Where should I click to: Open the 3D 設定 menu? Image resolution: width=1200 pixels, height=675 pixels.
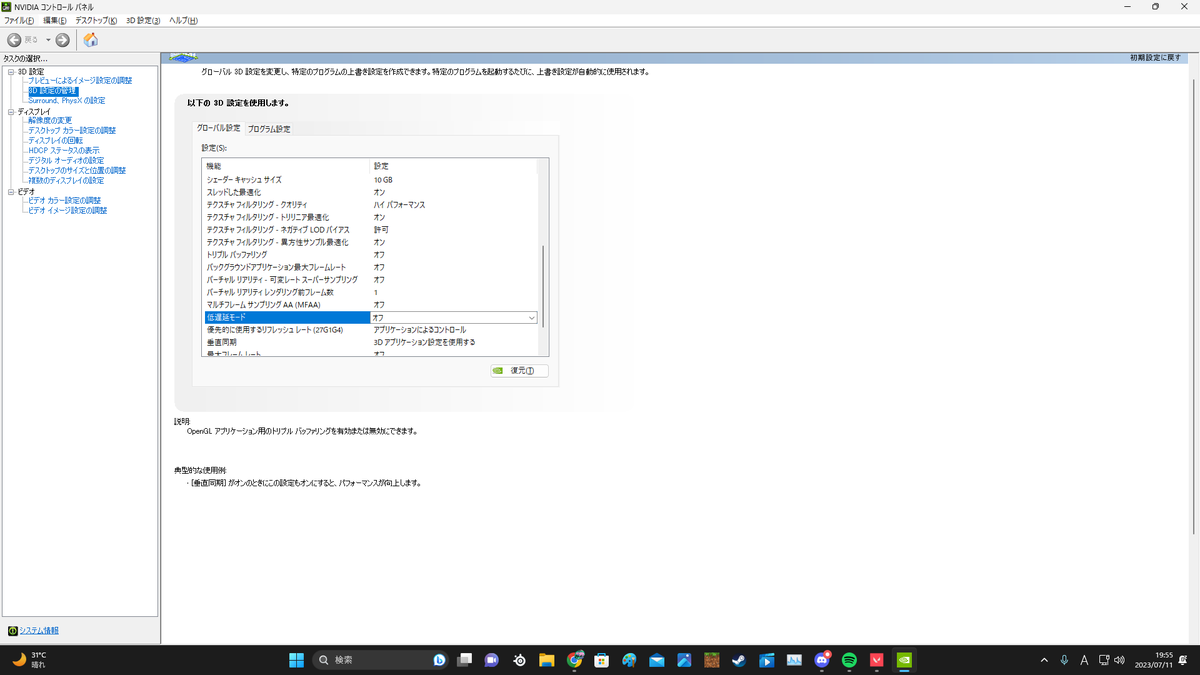(143, 20)
